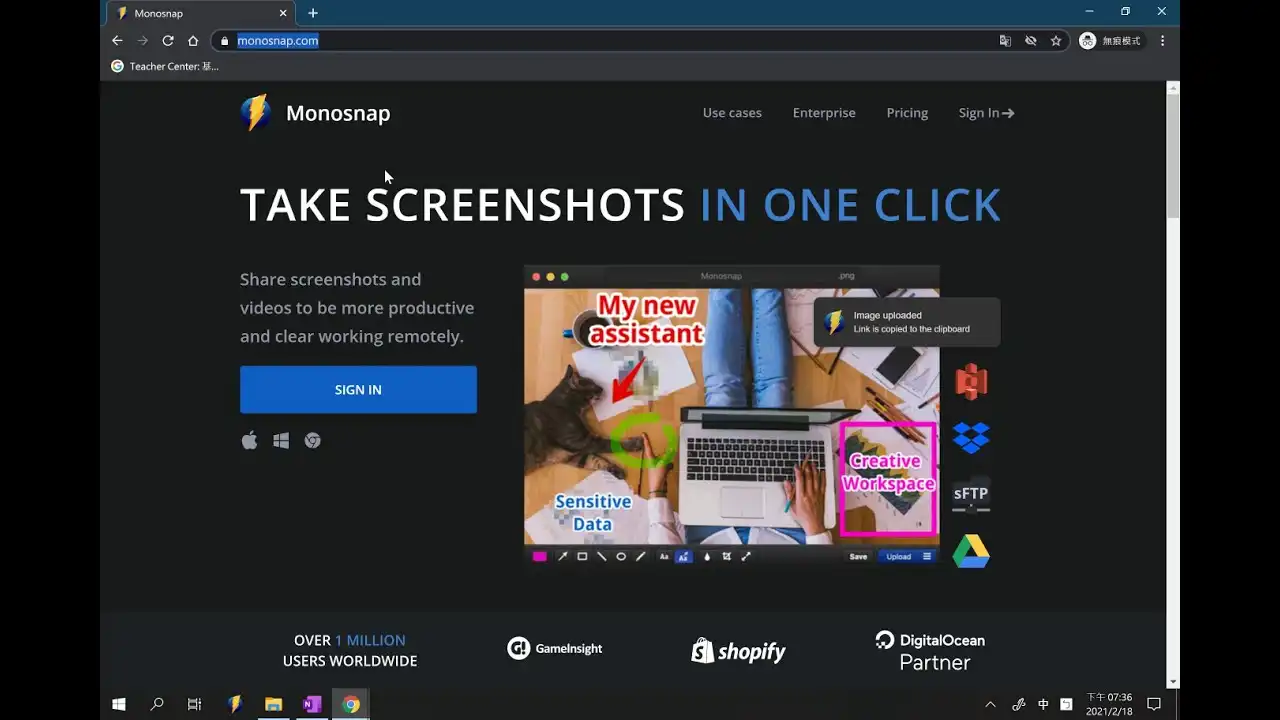Bookmark this page with the star icon
The image size is (1280, 720).
tap(1056, 41)
